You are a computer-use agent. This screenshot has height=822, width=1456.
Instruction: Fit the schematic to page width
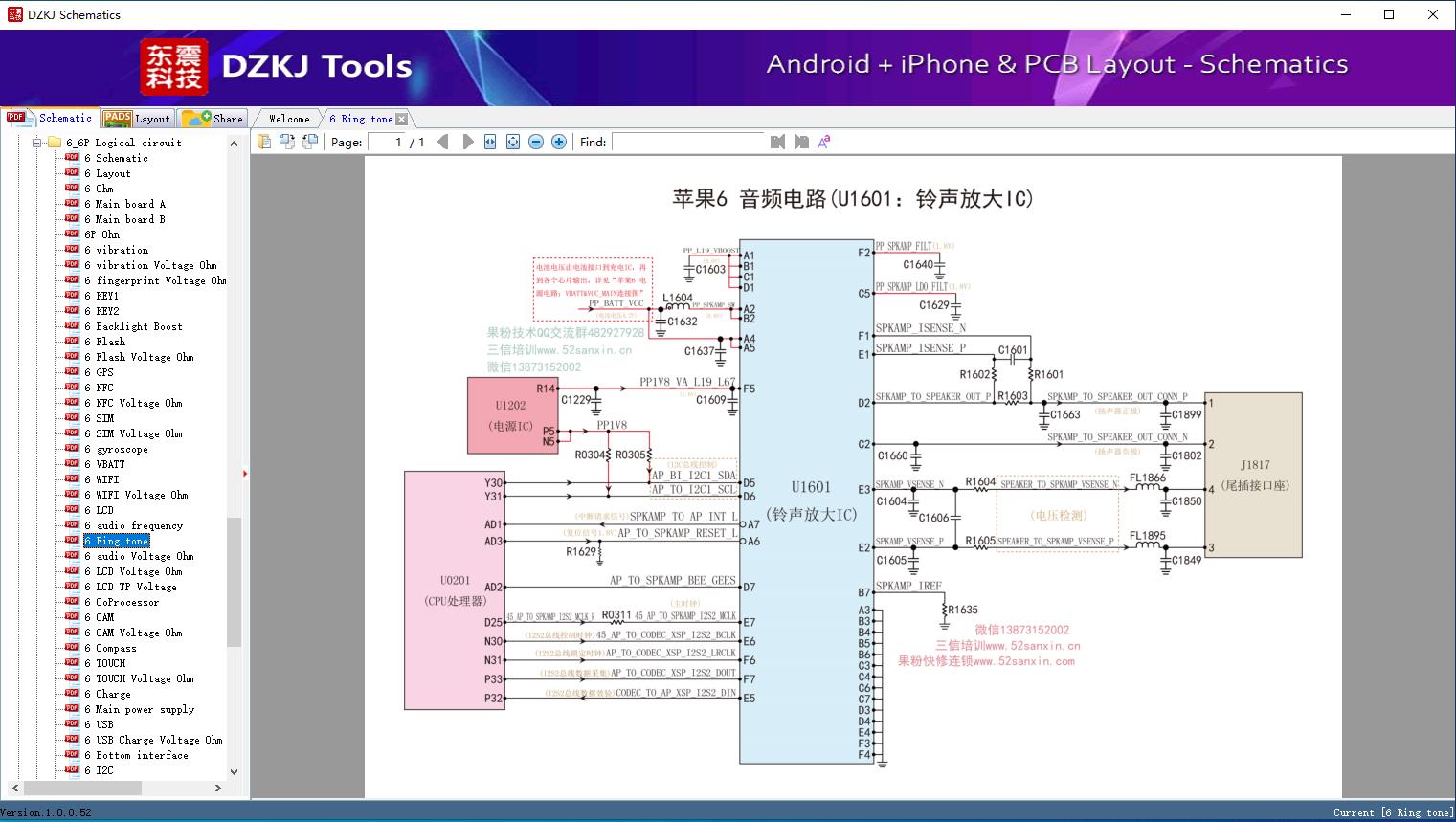(490, 142)
